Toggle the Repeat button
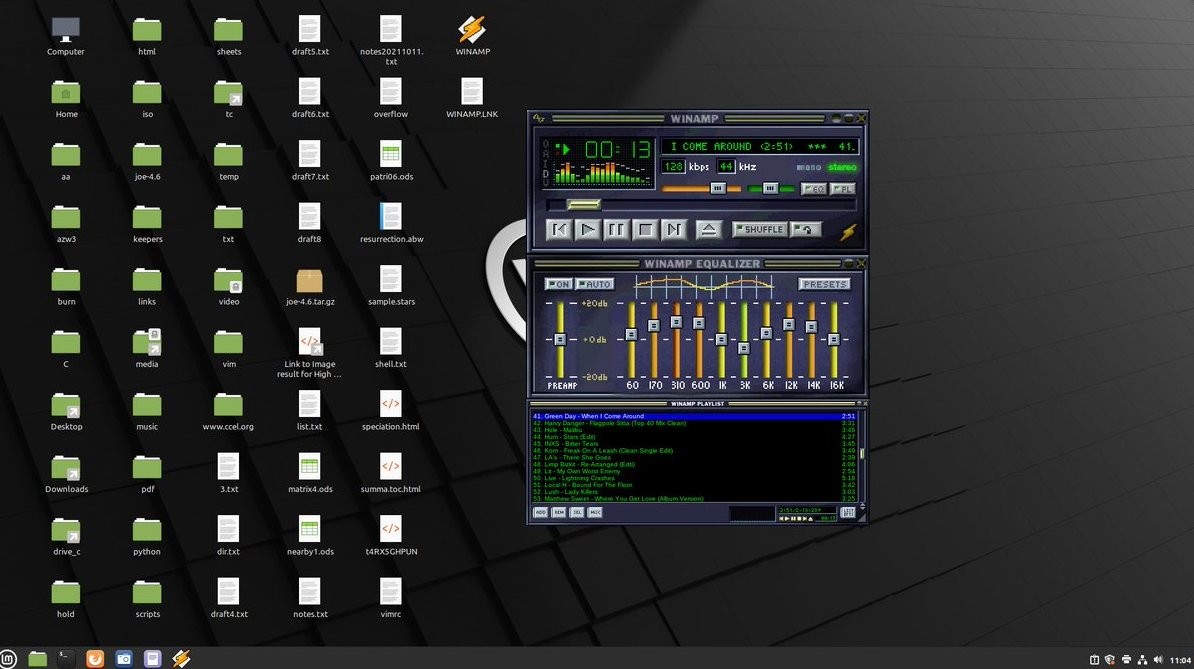The height and width of the screenshot is (669, 1194). point(805,230)
